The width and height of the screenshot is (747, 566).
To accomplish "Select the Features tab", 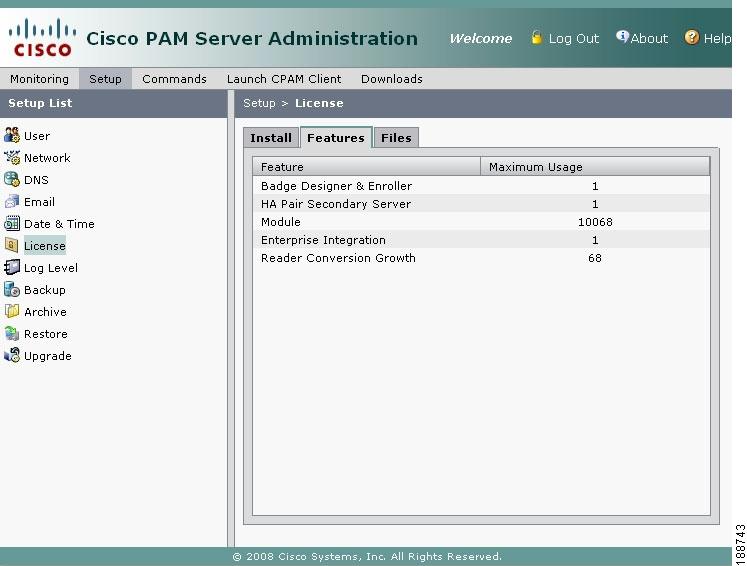I will [336, 138].
